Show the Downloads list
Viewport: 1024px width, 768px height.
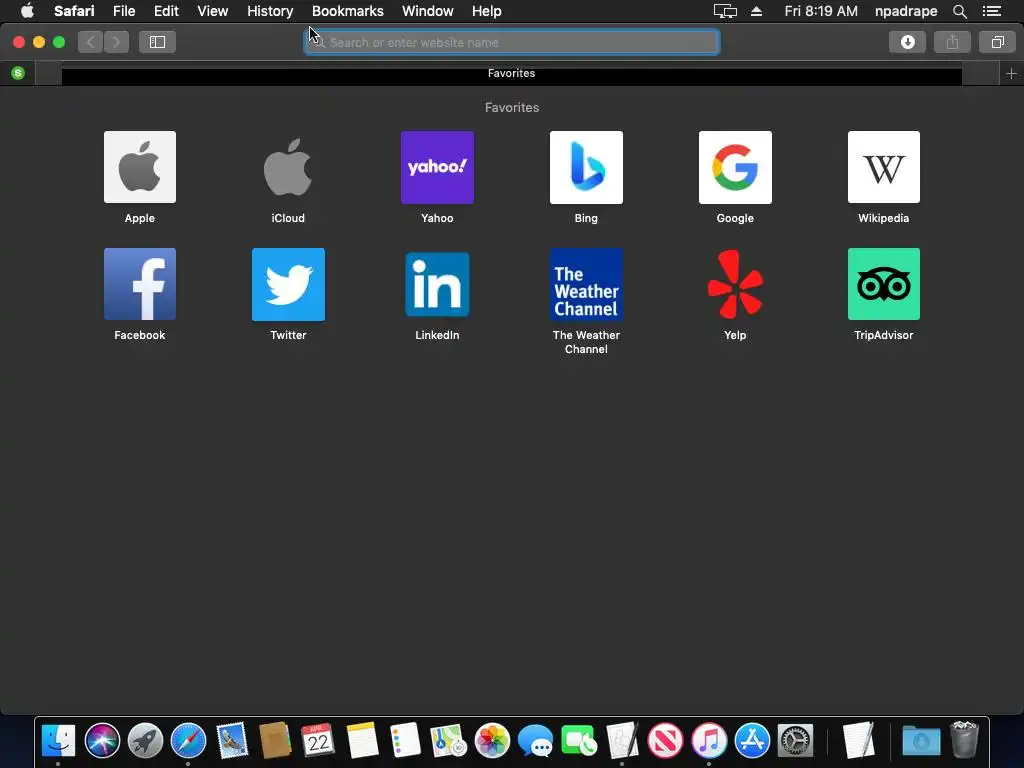[x=907, y=42]
